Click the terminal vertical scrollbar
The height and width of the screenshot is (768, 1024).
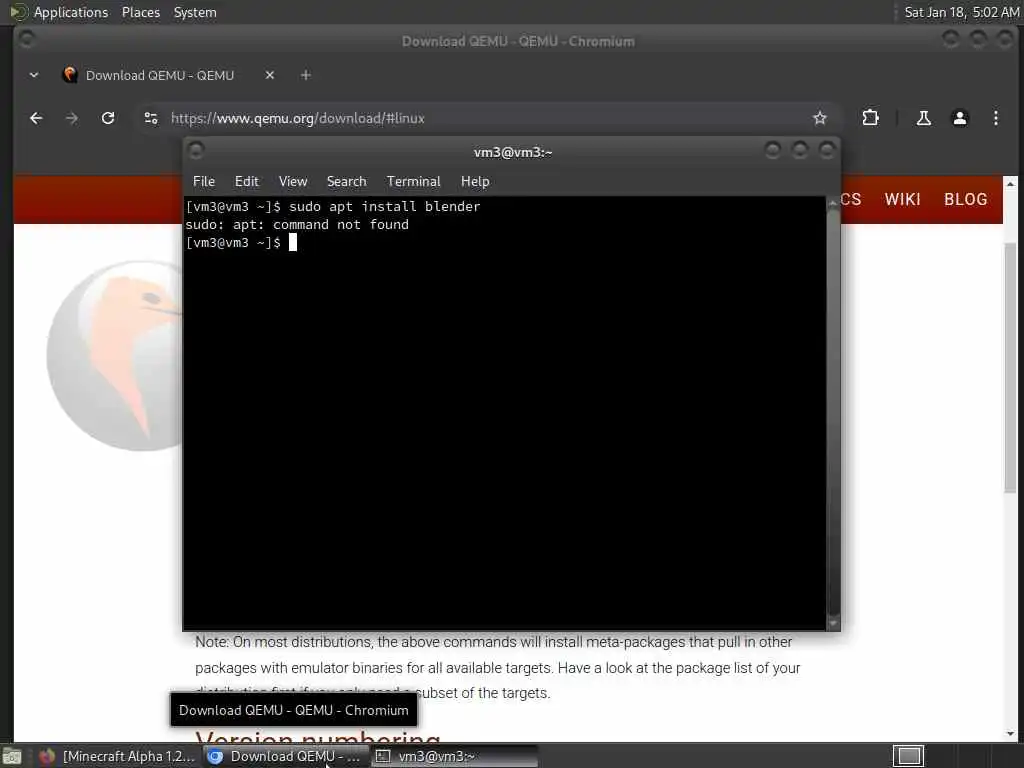coord(833,411)
